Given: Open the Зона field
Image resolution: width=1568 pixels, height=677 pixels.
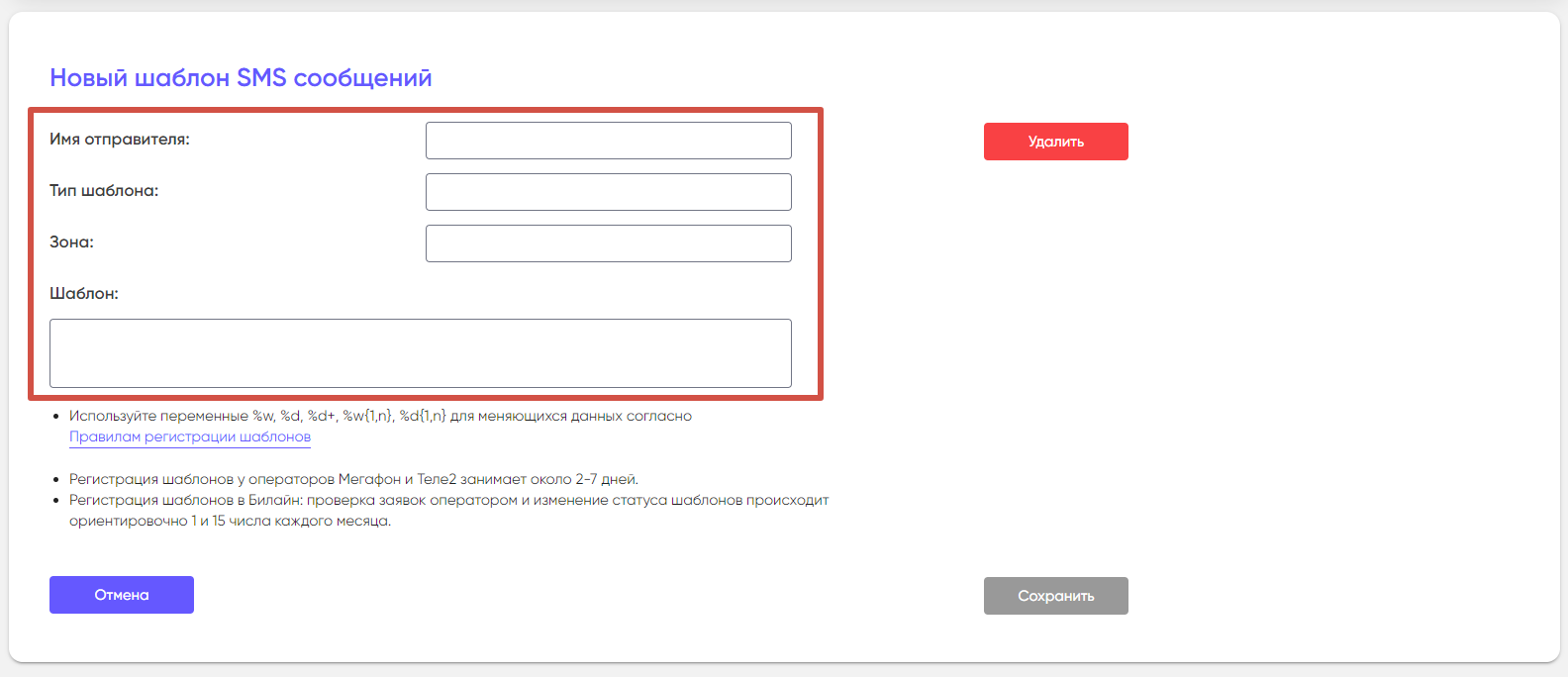Looking at the screenshot, I should tap(608, 243).
